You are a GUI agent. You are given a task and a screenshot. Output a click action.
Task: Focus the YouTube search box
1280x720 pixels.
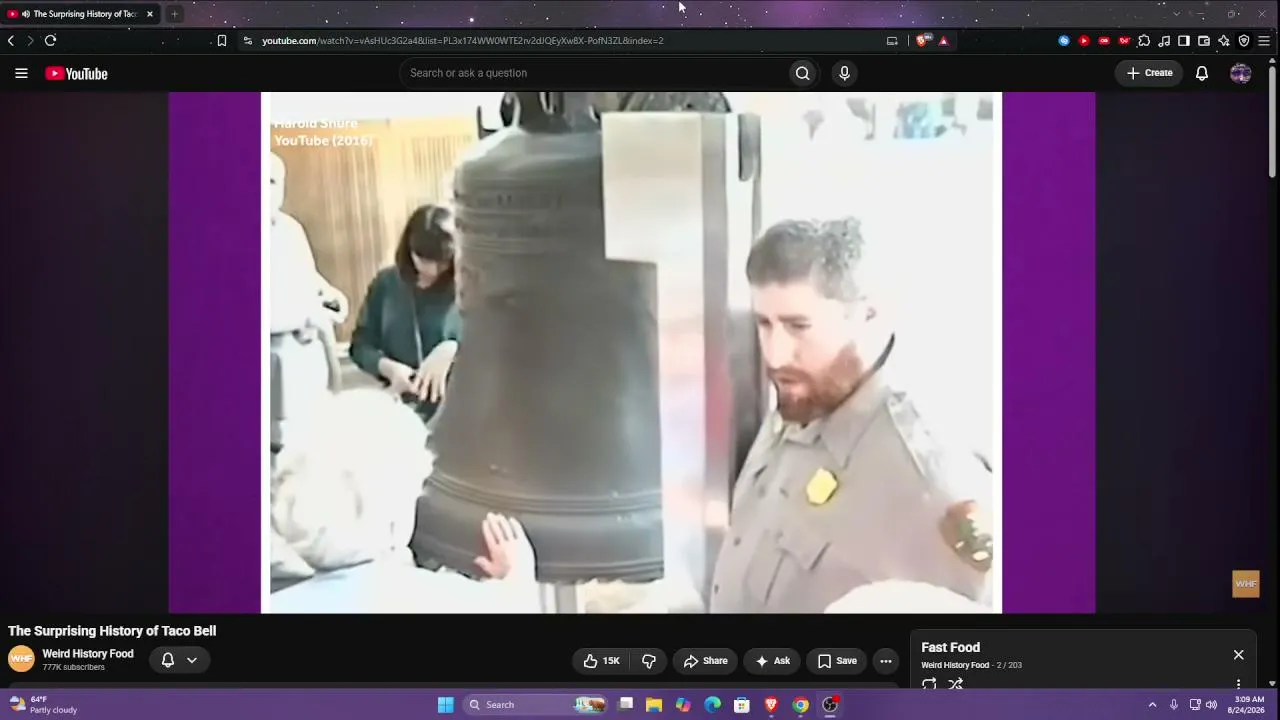[595, 73]
